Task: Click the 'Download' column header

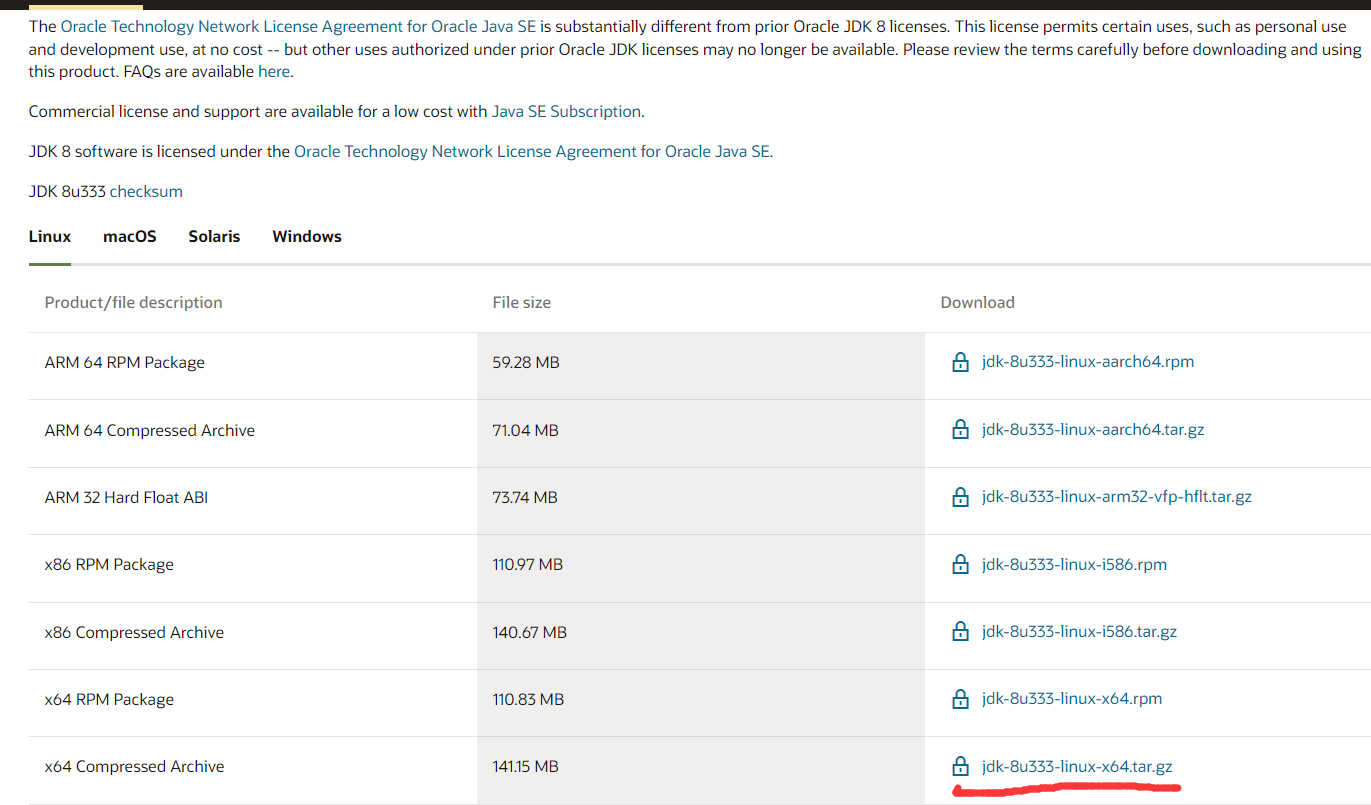Action: [x=977, y=303]
